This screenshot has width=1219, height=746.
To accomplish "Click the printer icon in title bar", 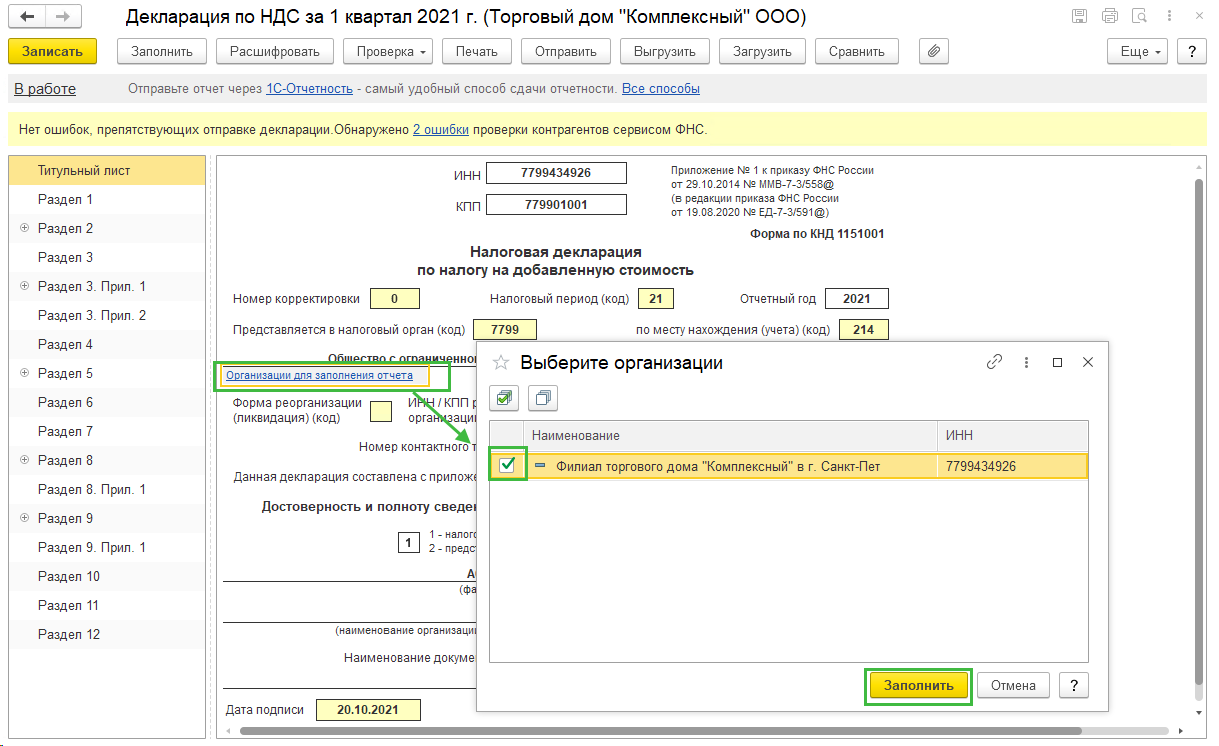I will click(1109, 16).
